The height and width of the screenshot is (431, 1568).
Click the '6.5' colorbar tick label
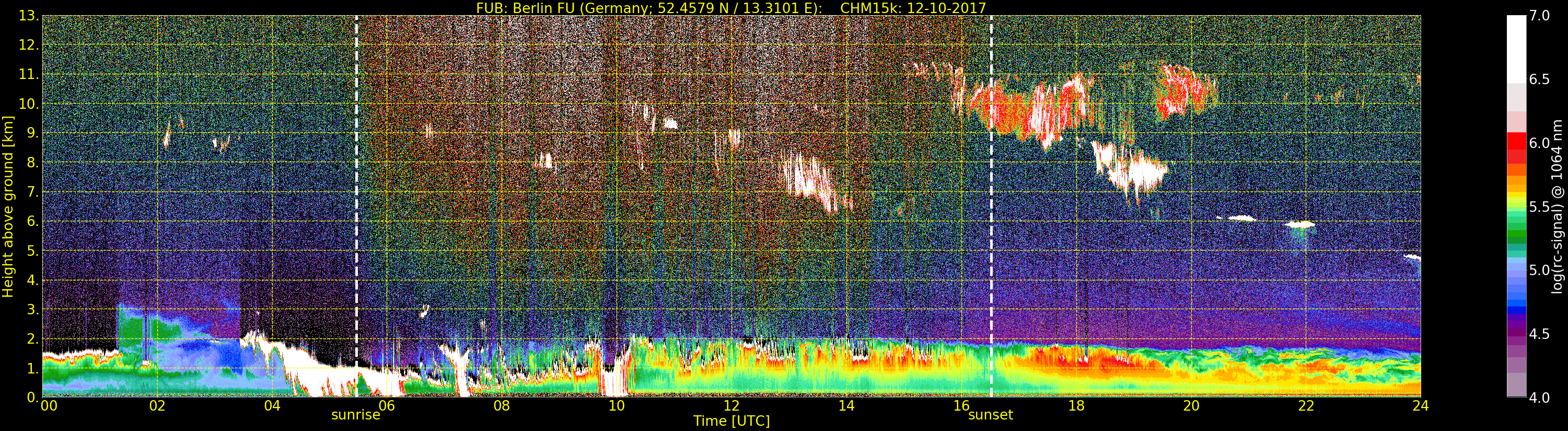point(1538,80)
